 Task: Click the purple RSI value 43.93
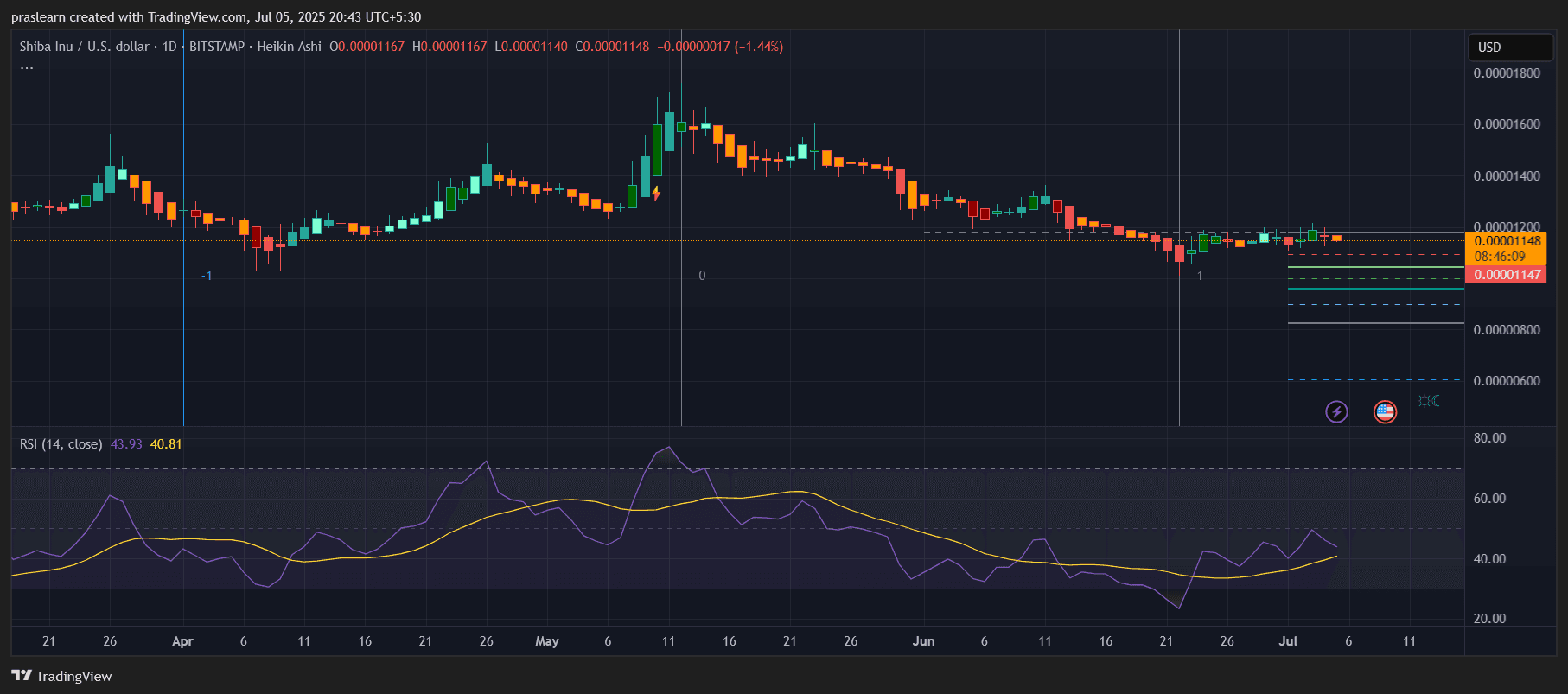[x=126, y=444]
